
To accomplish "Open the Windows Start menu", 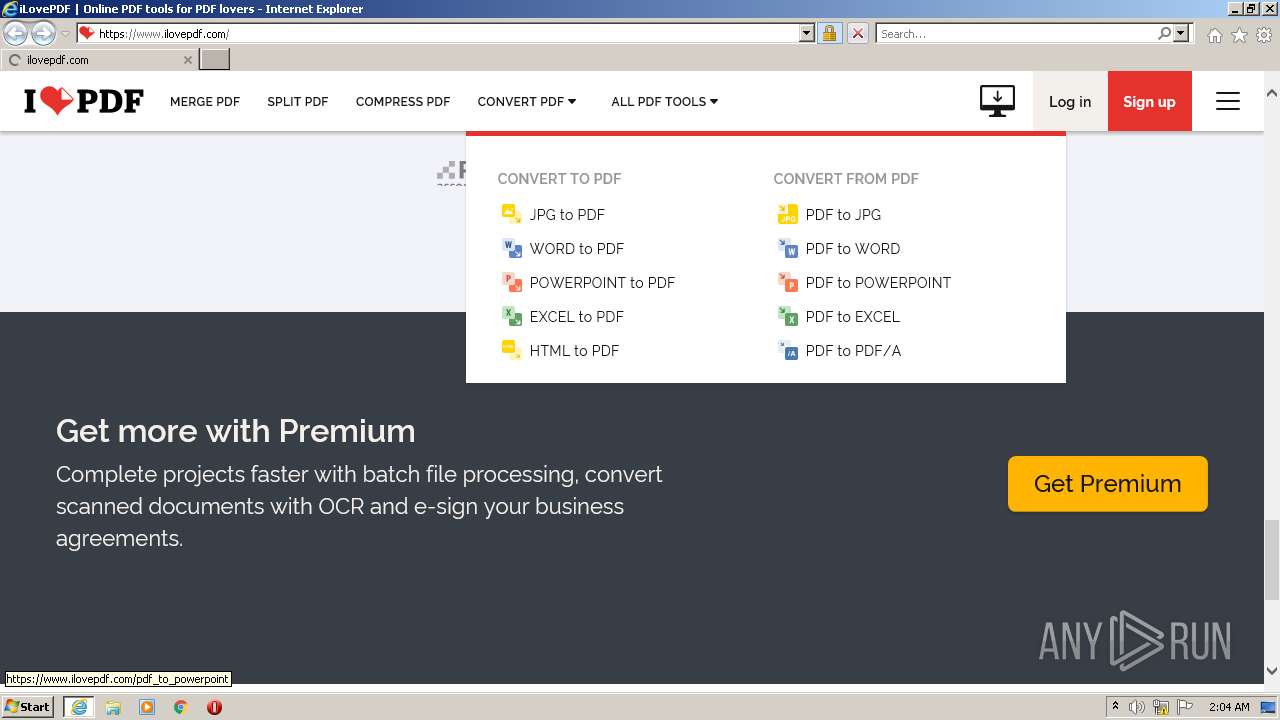I will point(28,706).
